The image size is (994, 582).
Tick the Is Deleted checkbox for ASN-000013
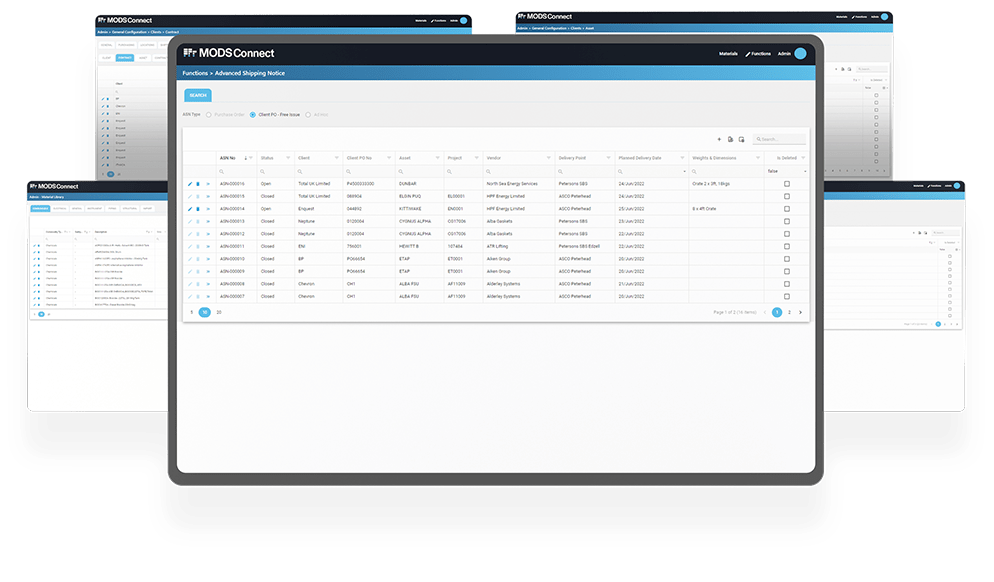click(x=787, y=221)
